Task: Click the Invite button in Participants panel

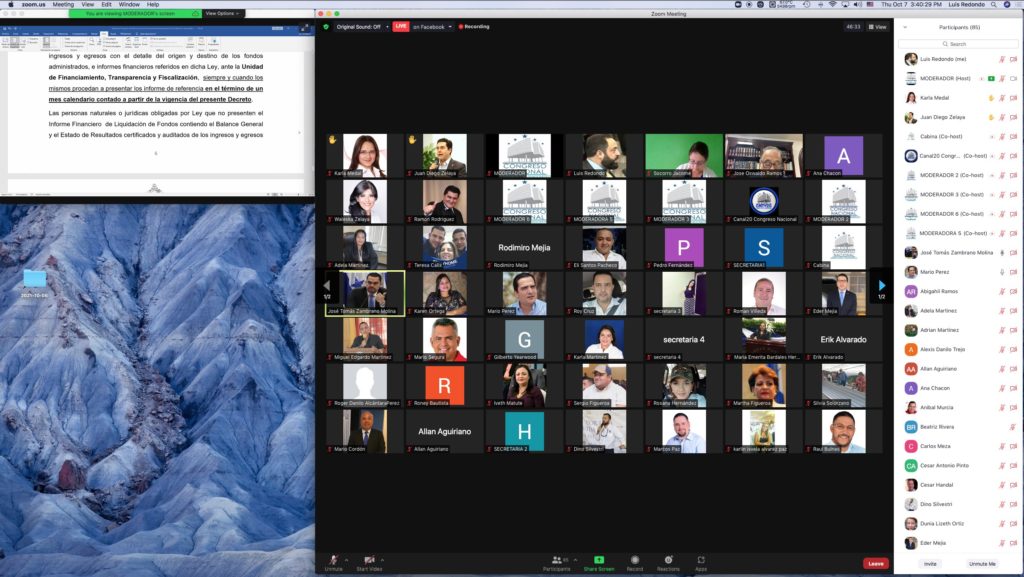Action: (x=930, y=564)
